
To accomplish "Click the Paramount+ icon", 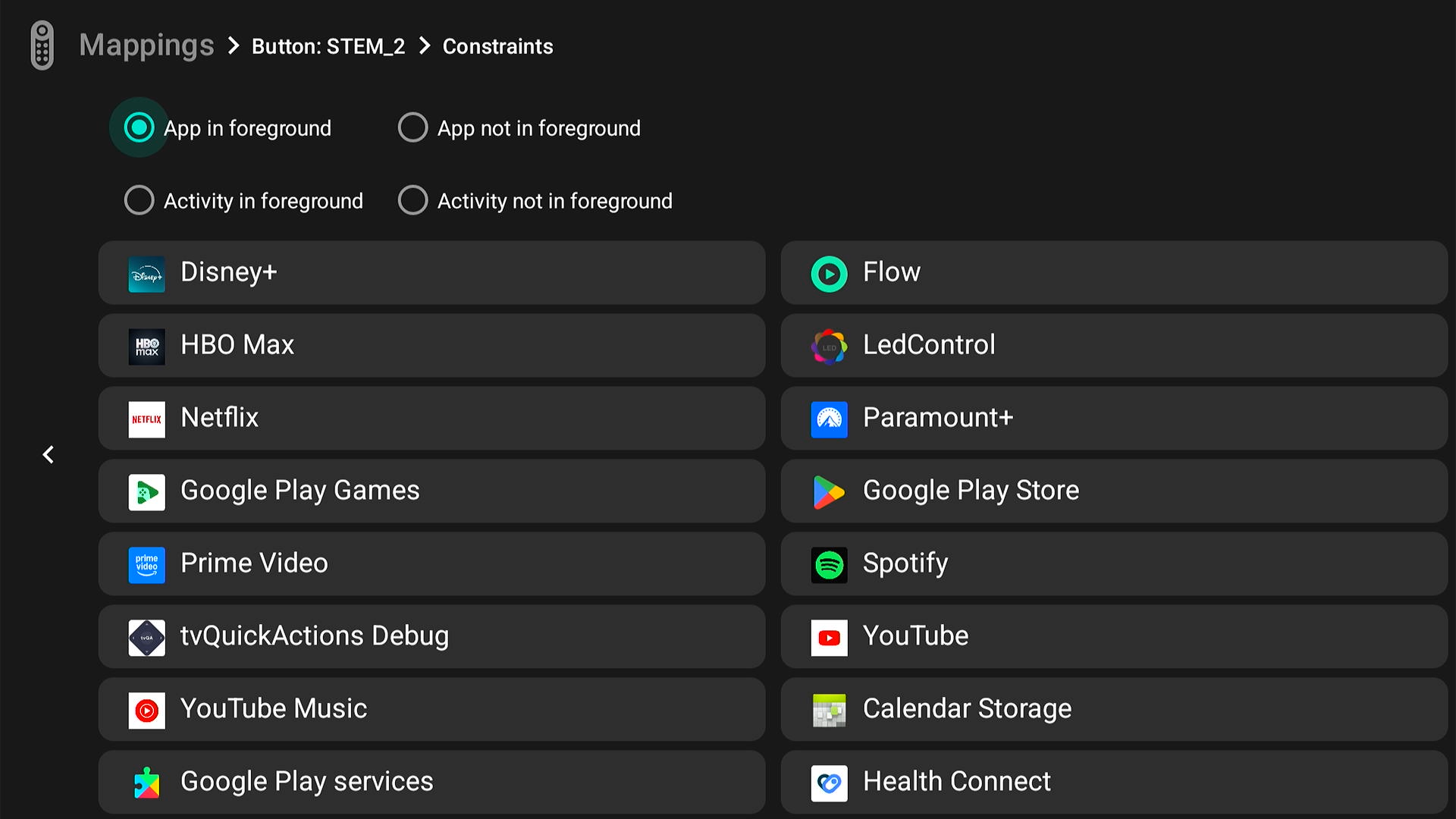I will [829, 419].
